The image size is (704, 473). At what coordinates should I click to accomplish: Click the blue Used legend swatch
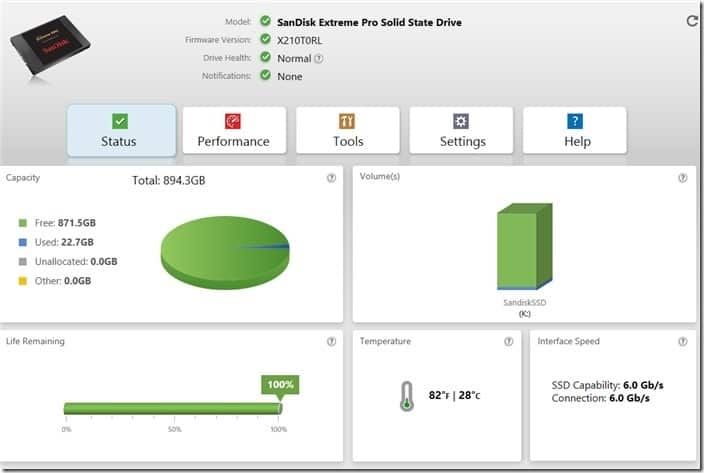(x=22, y=242)
